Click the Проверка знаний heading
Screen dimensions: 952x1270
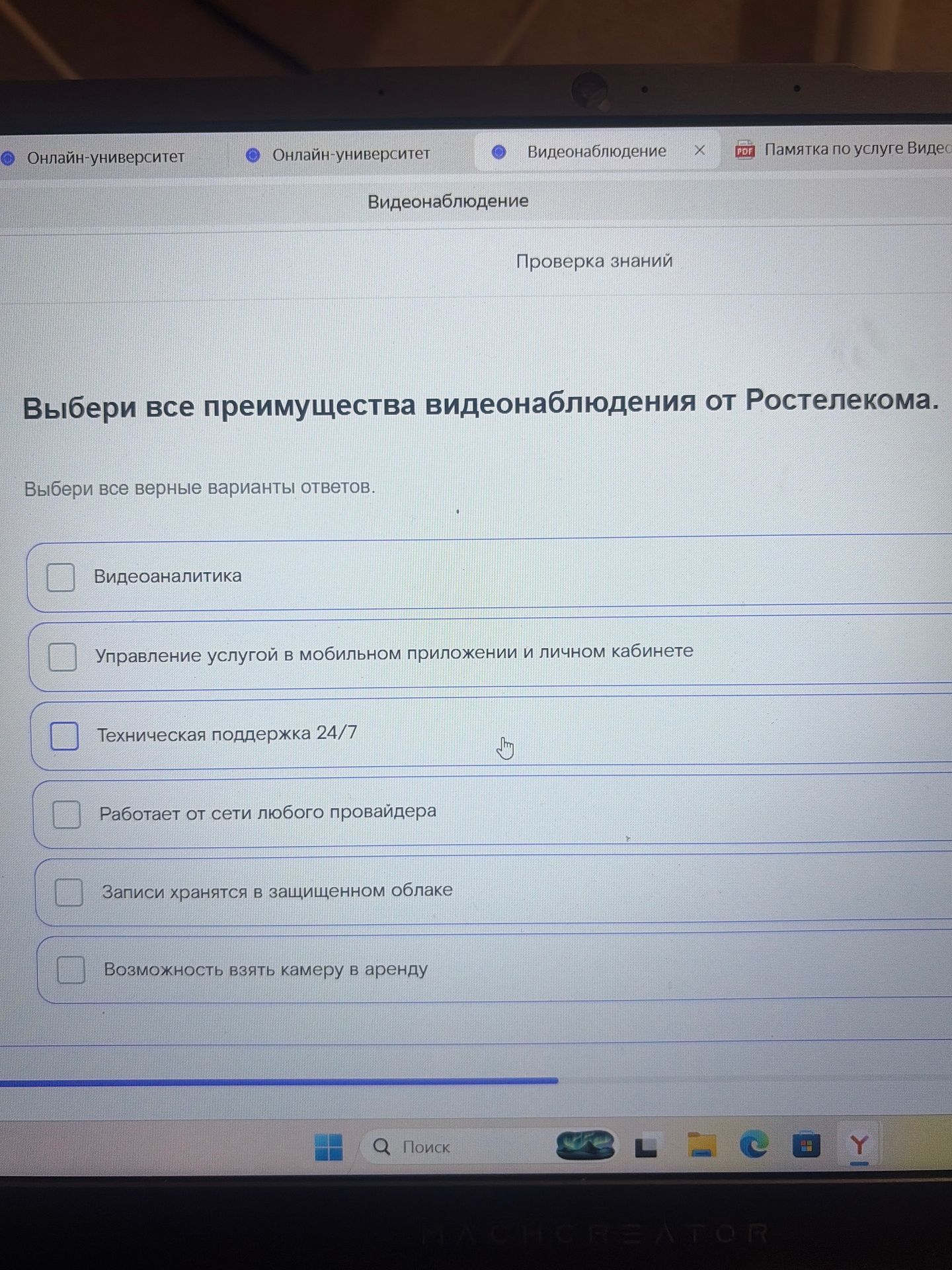(x=594, y=261)
